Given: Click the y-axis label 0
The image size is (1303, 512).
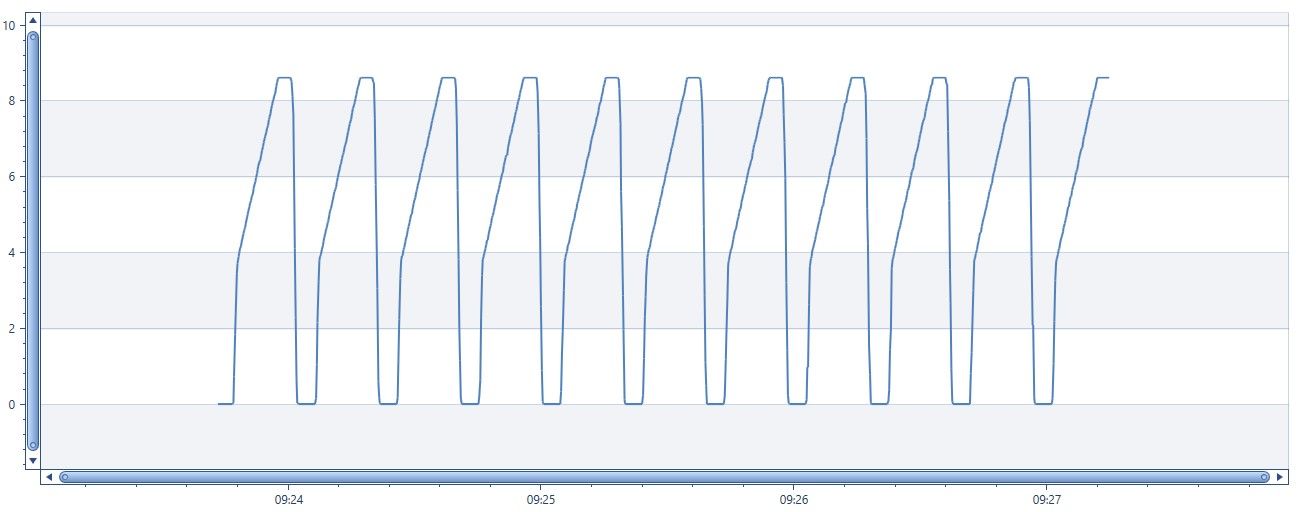Looking at the screenshot, I should coord(12,405).
